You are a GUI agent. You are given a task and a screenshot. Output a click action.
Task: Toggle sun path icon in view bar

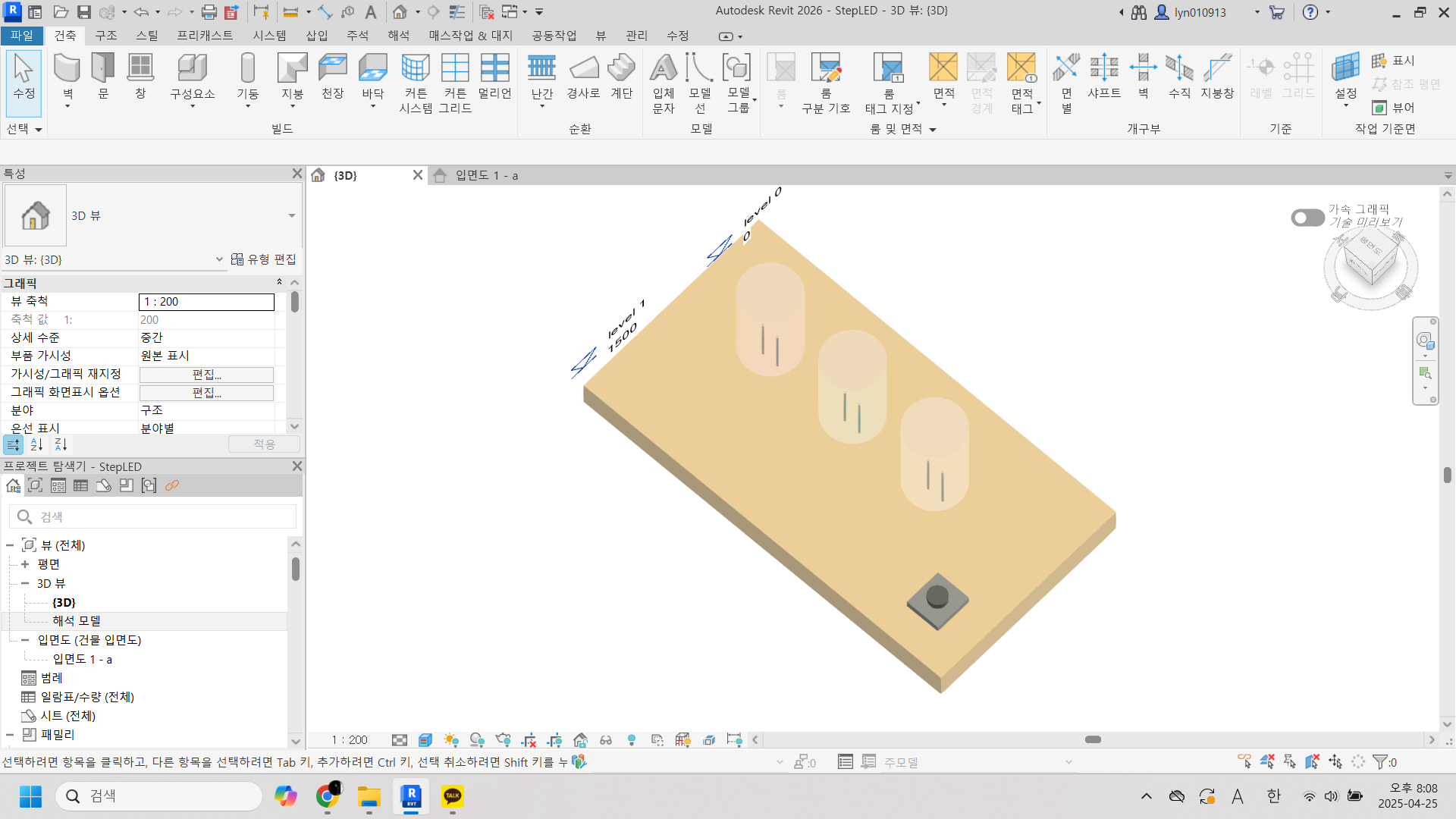tap(451, 740)
